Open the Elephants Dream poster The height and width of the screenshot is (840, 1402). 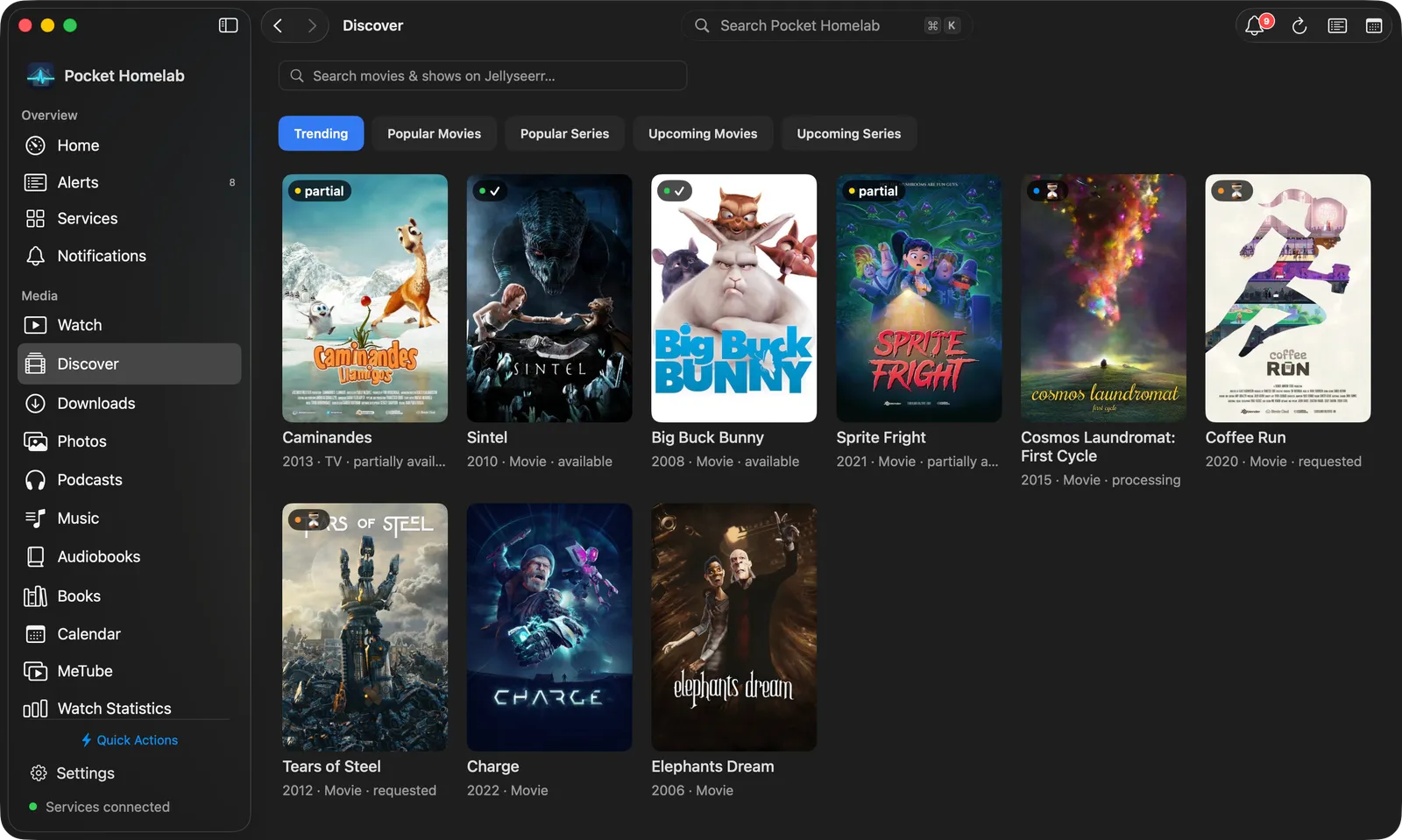tap(733, 627)
